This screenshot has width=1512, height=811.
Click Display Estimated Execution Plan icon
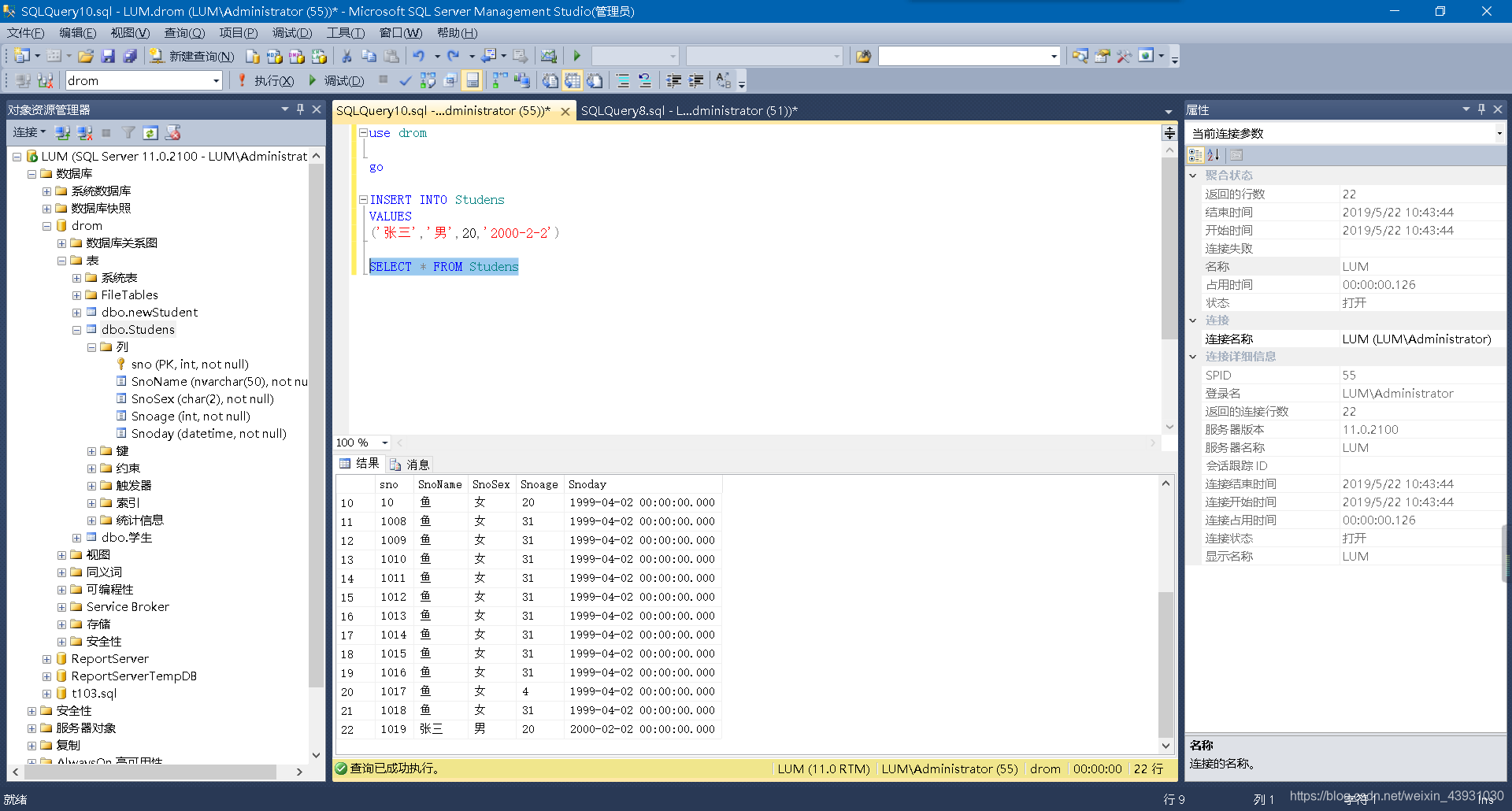coord(428,80)
